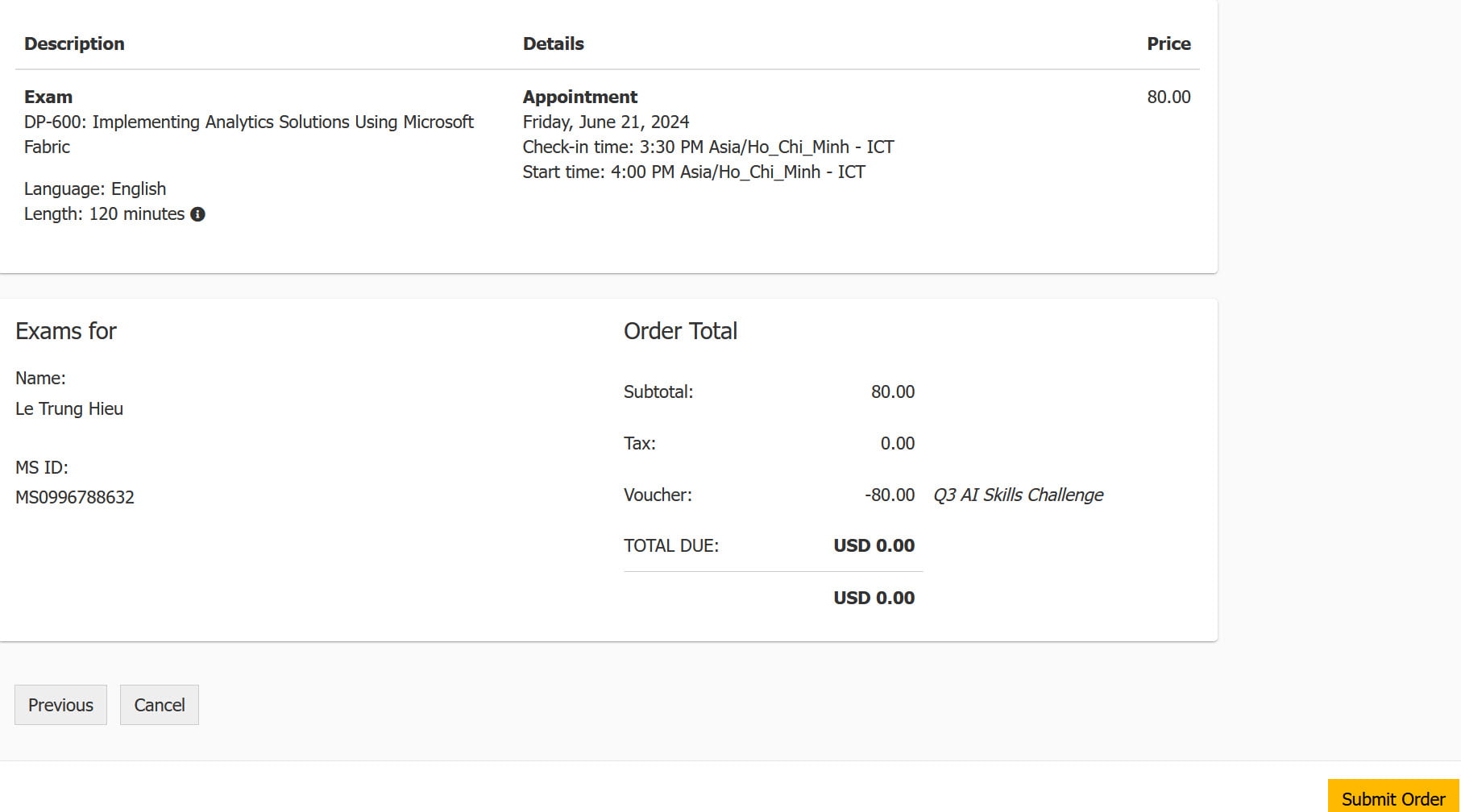Click the Price column header
The height and width of the screenshot is (812, 1461).
[x=1168, y=43]
